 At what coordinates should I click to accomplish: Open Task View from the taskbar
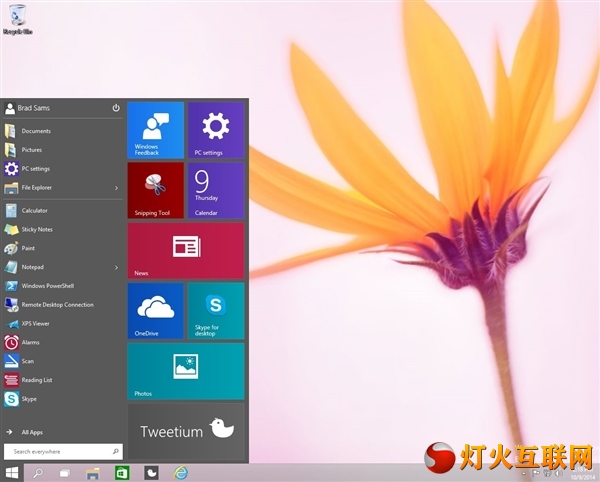[65, 473]
